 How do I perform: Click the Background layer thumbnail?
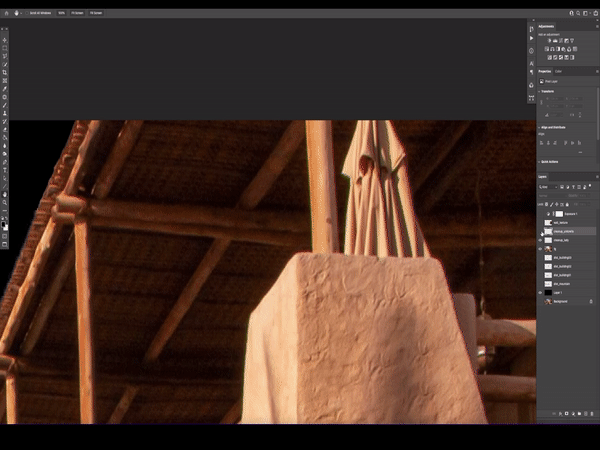(x=548, y=302)
